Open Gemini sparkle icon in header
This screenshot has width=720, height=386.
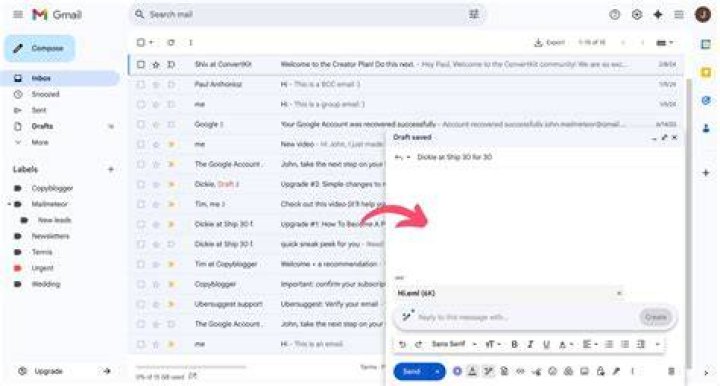[x=658, y=14]
